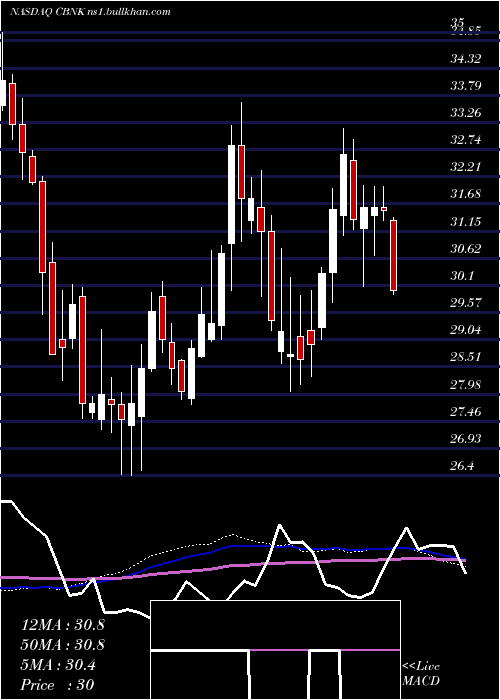Select the 31.15 price axis label
The image size is (500, 700).
pos(466,221)
